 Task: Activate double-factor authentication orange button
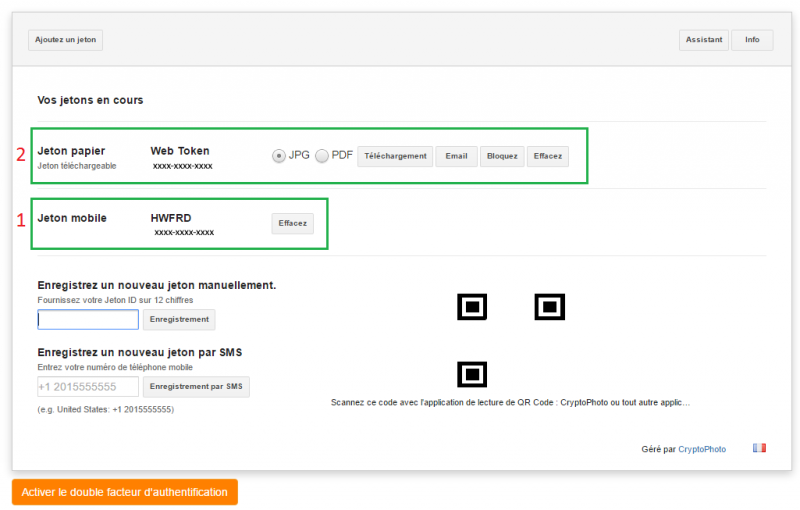pyautogui.click(x=125, y=492)
